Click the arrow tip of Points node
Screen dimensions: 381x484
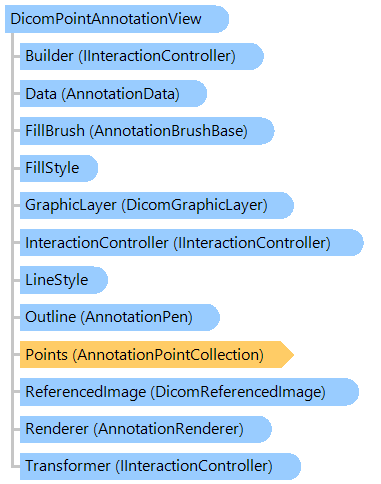tap(288, 355)
